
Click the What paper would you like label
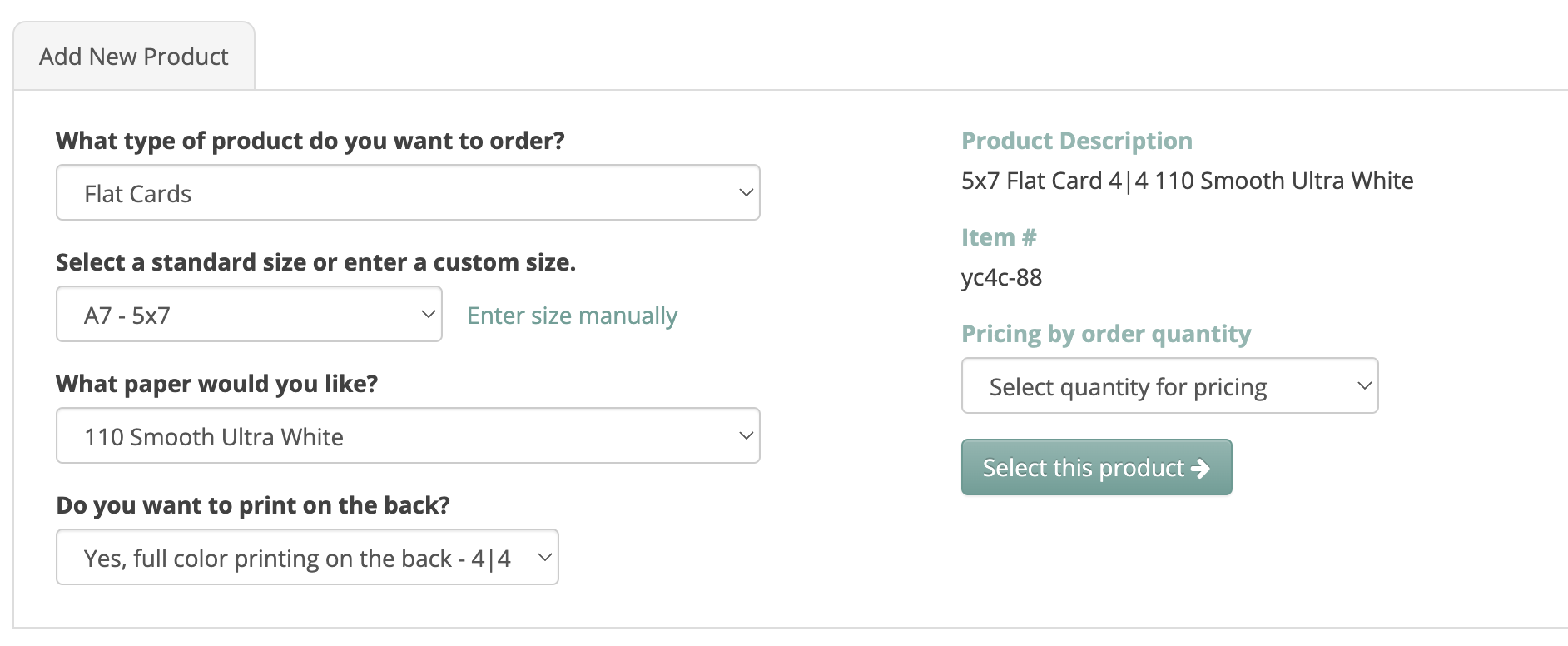(x=216, y=384)
